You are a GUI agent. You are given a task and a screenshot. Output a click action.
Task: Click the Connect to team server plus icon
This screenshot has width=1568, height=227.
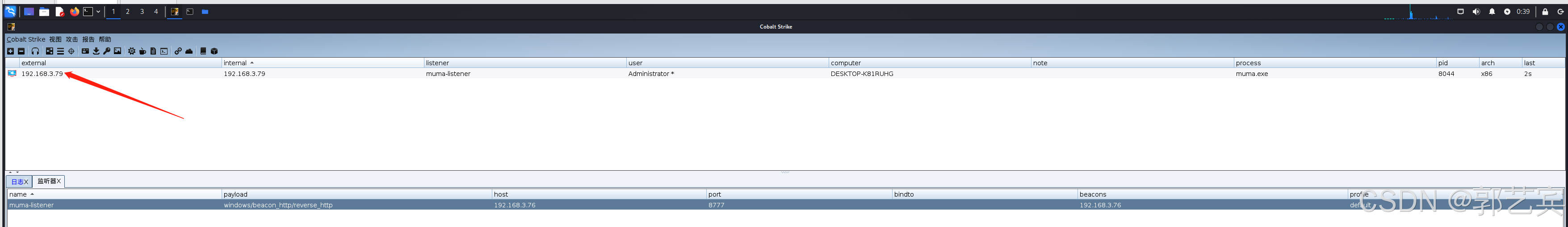click(10, 51)
